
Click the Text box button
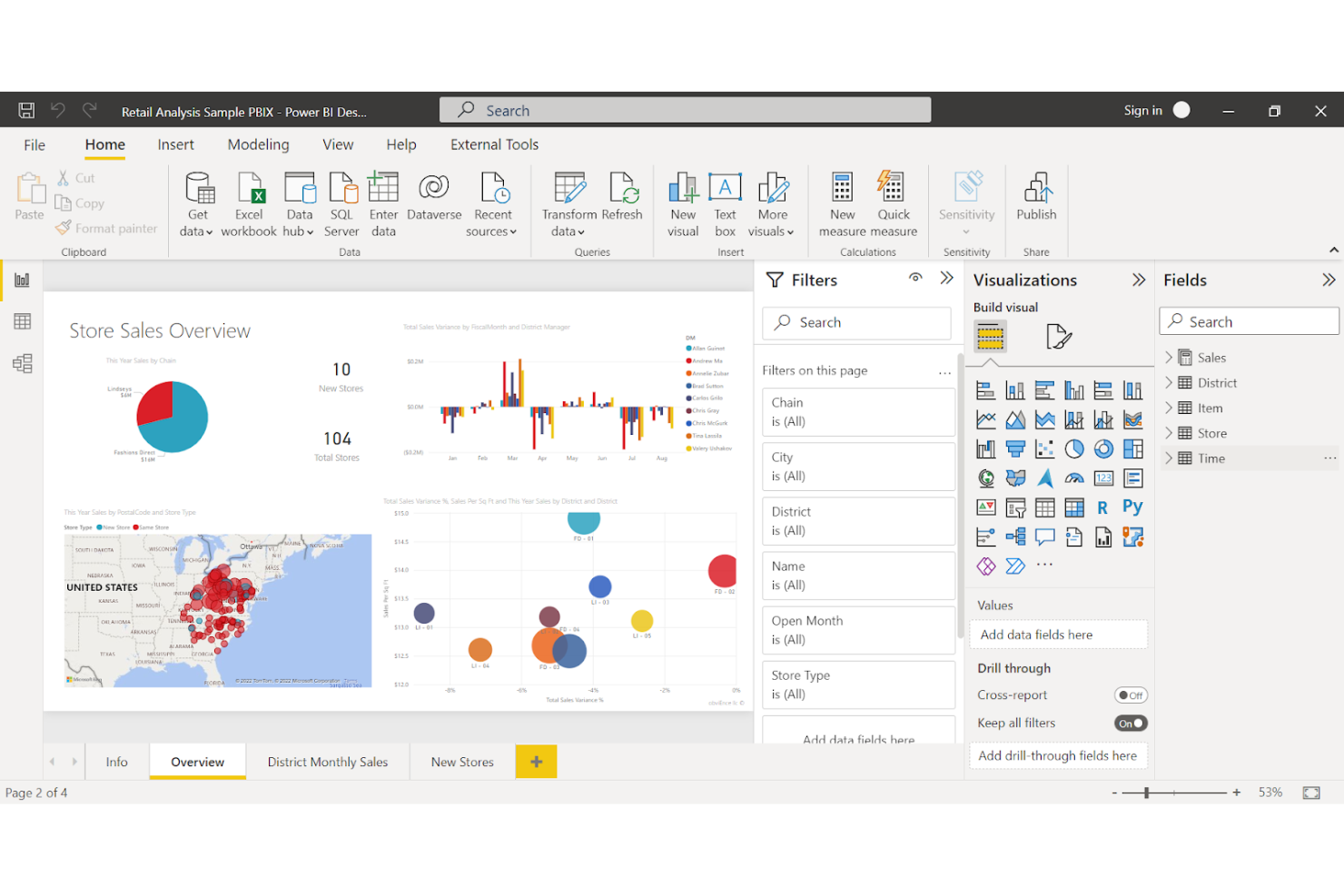click(725, 205)
